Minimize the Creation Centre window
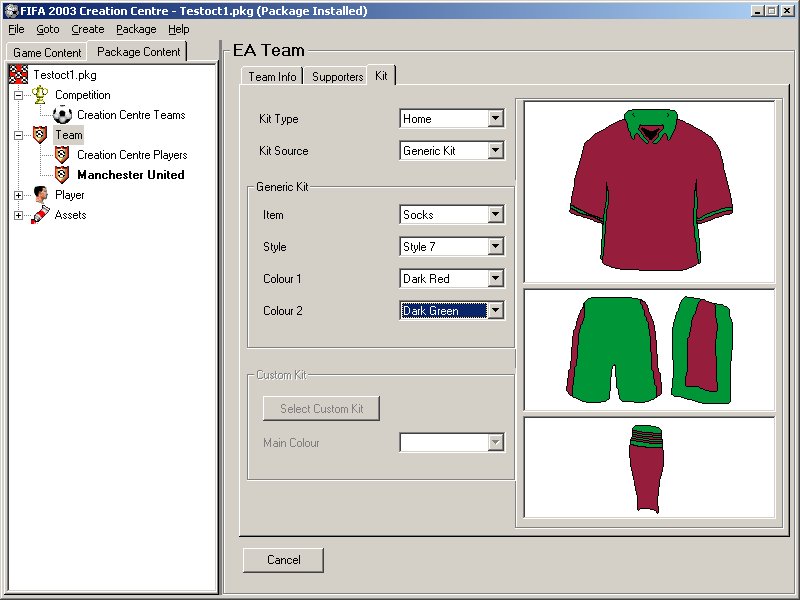 point(758,11)
